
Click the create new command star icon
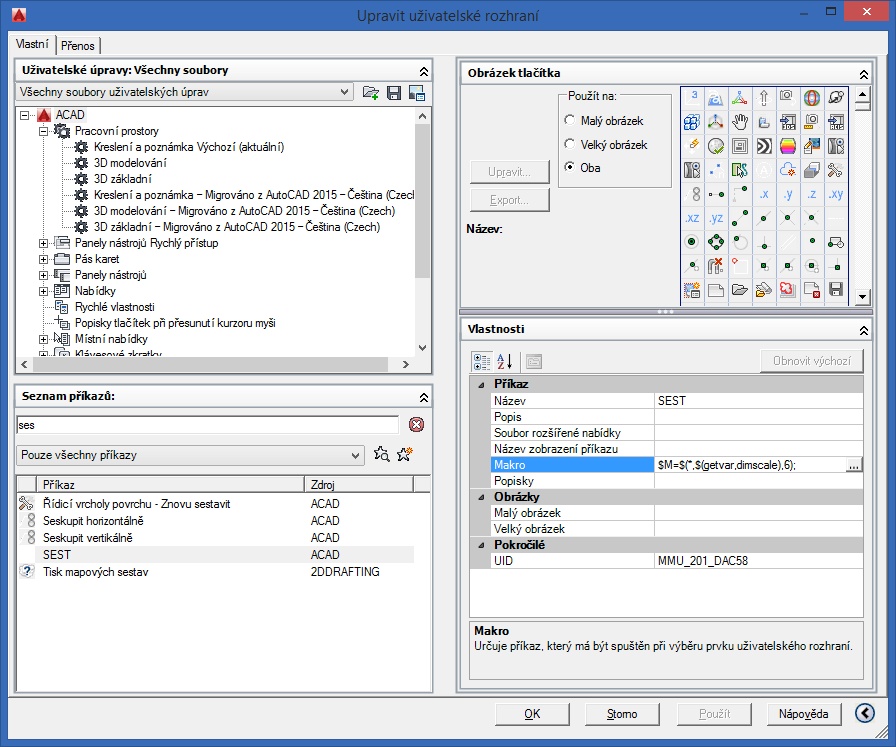[404, 455]
